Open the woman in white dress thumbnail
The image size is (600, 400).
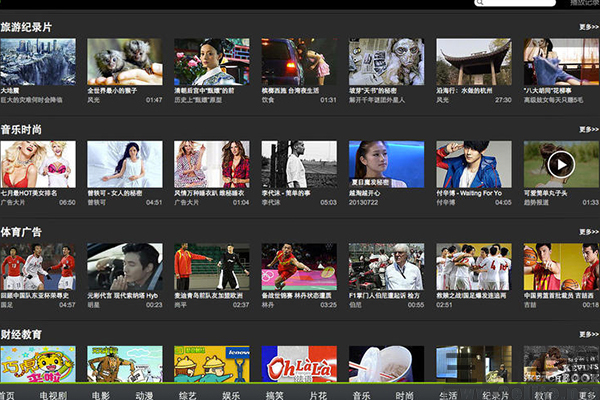125,164
